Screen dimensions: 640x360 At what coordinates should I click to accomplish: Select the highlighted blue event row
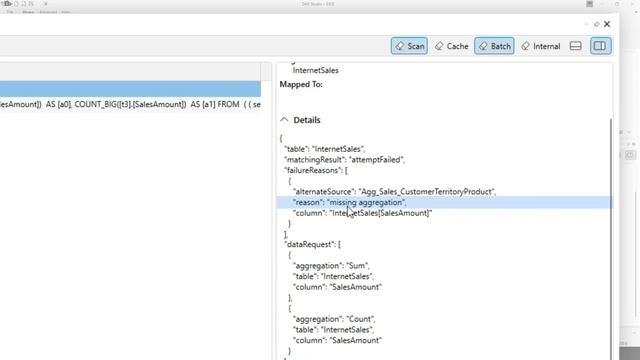point(130,89)
